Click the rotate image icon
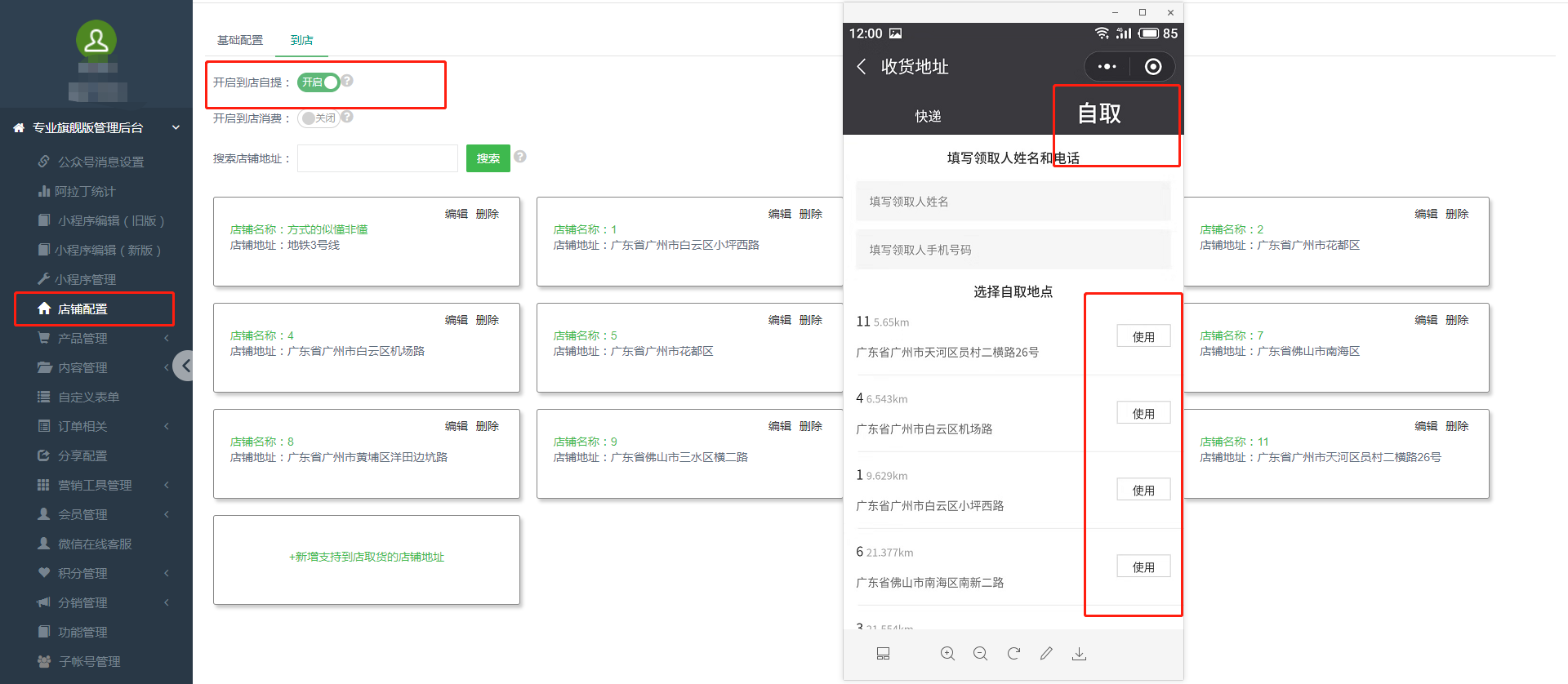This screenshot has width=1568, height=684. tap(1013, 654)
